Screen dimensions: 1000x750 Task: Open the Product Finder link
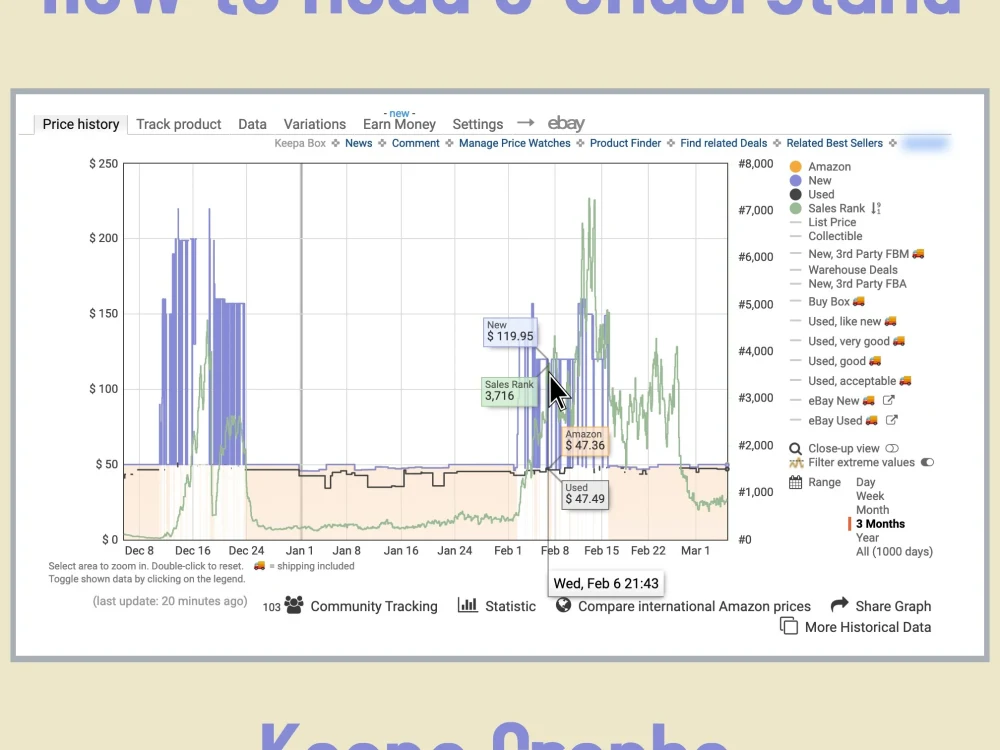pos(625,143)
